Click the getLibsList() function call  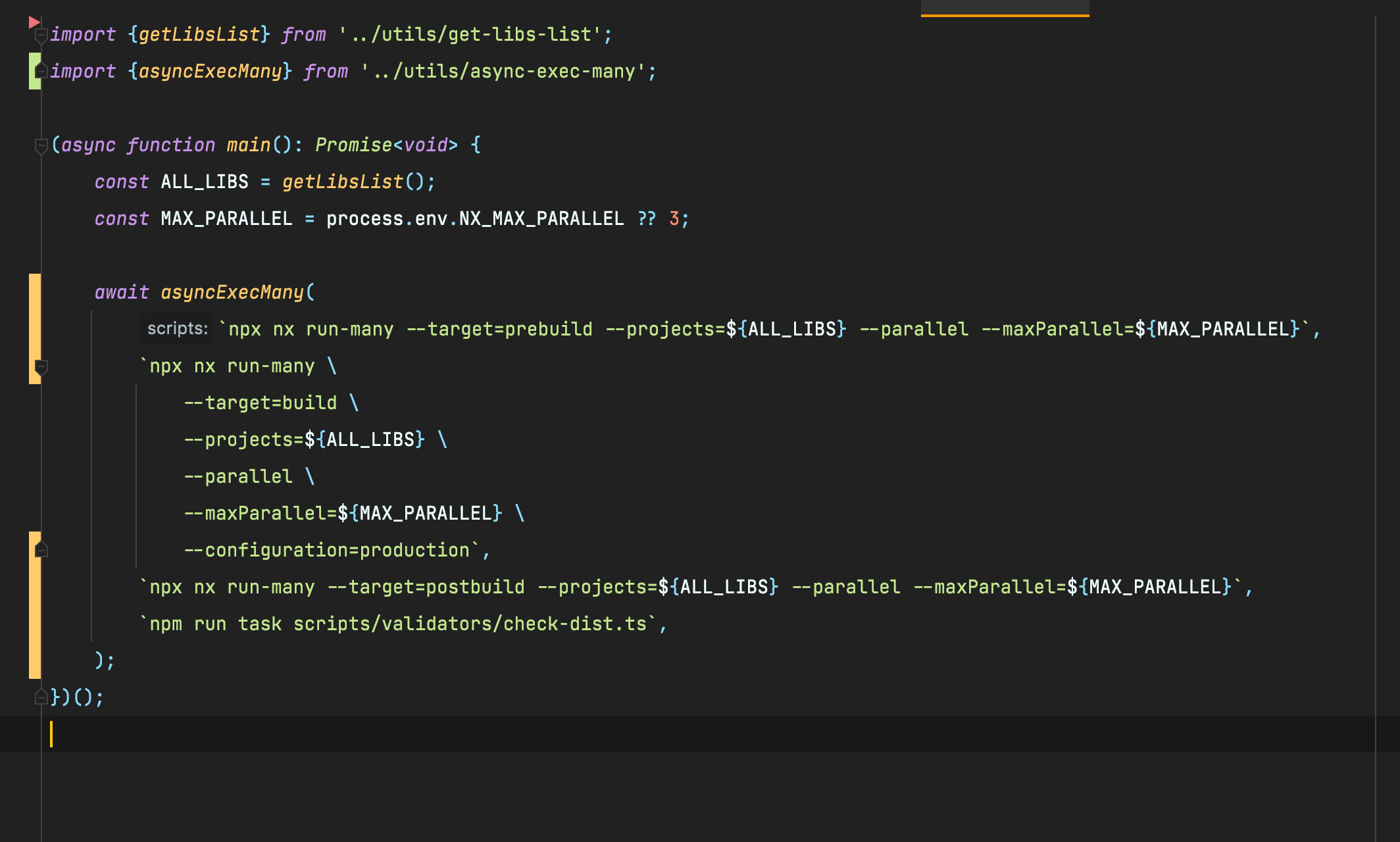[x=342, y=182]
